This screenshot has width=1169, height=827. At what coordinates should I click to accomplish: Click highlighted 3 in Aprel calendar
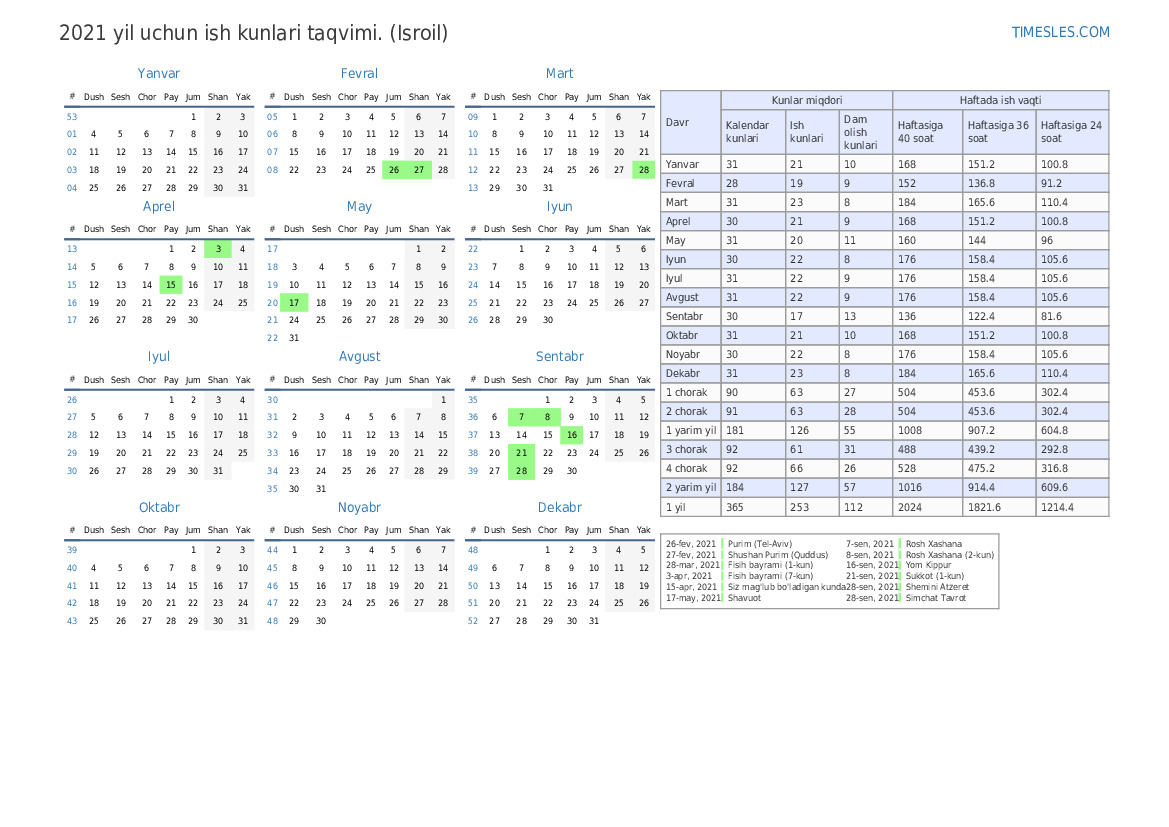tap(218, 249)
